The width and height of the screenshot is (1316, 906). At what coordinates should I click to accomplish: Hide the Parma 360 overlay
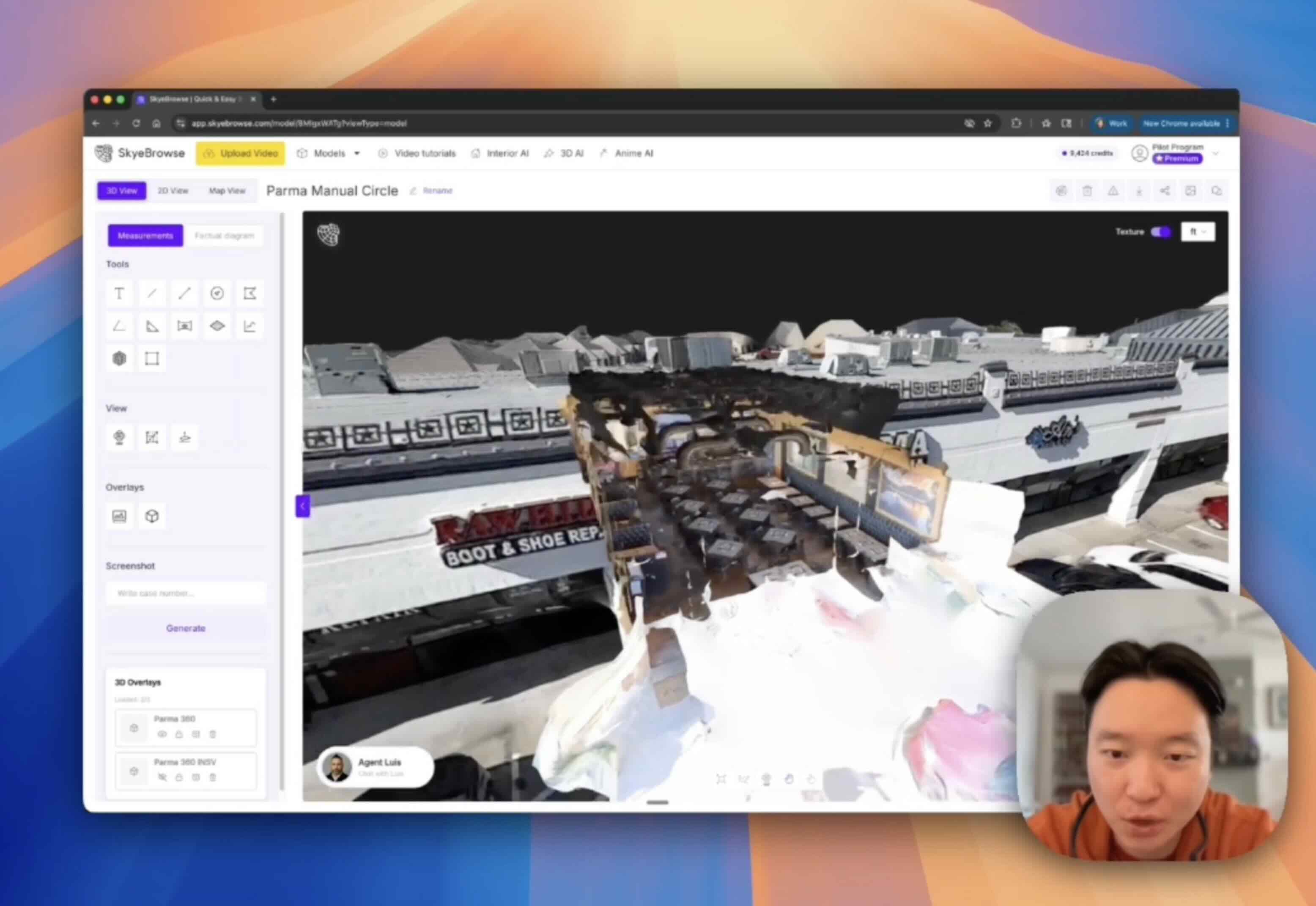point(162,734)
